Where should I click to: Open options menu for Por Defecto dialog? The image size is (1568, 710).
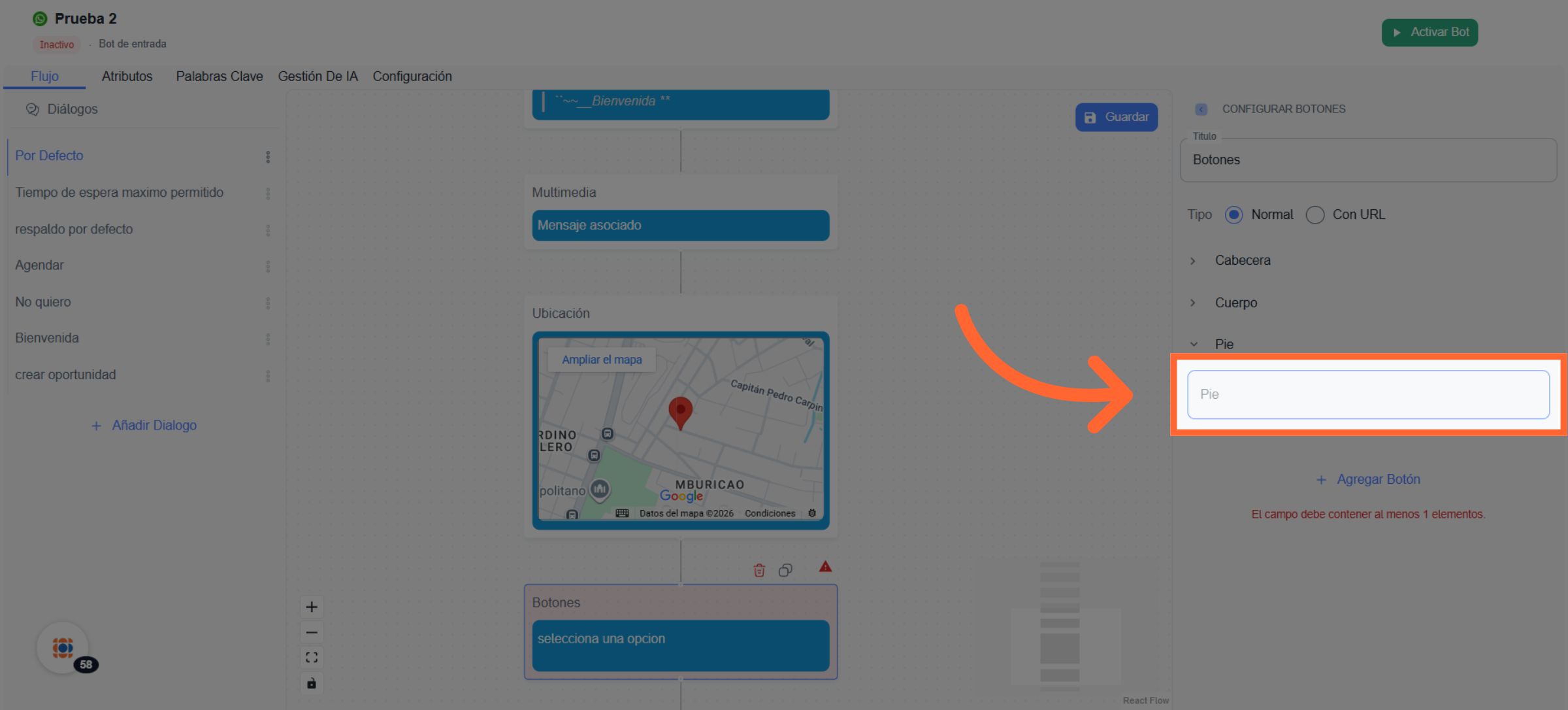268,156
